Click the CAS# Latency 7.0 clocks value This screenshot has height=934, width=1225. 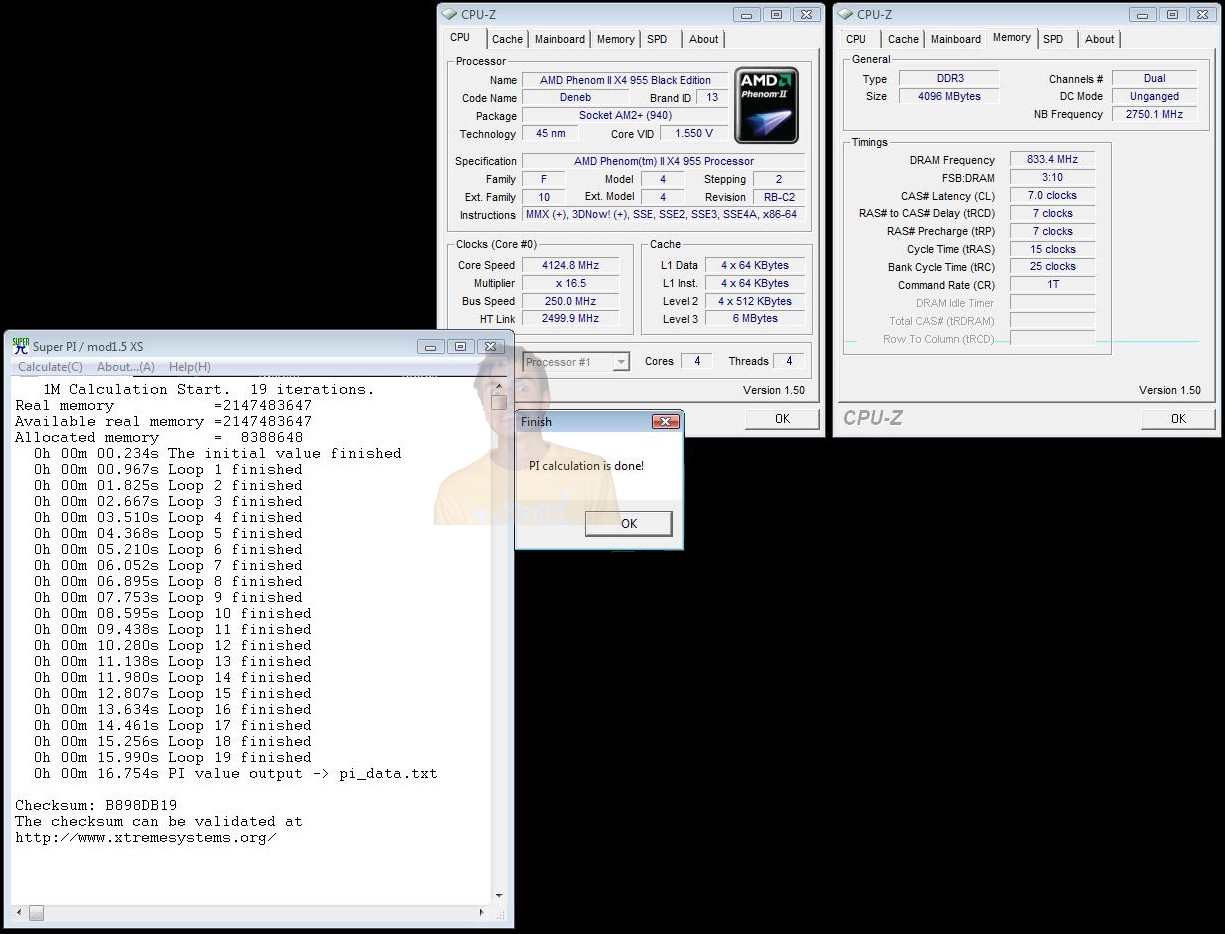pos(1052,195)
